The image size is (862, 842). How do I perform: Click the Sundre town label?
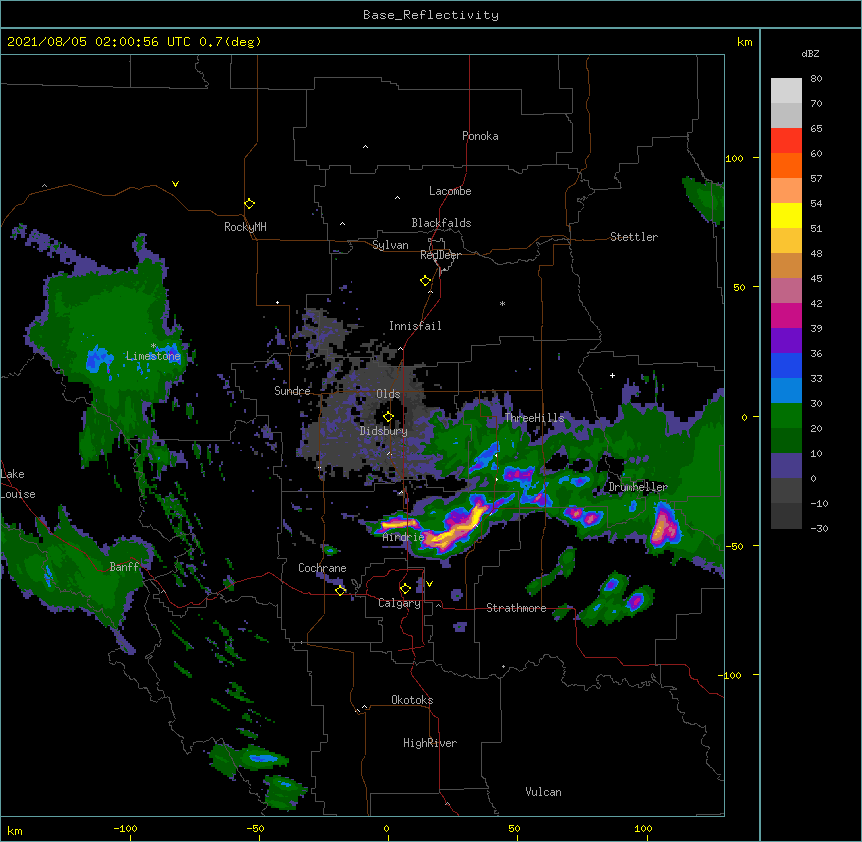[x=292, y=391]
